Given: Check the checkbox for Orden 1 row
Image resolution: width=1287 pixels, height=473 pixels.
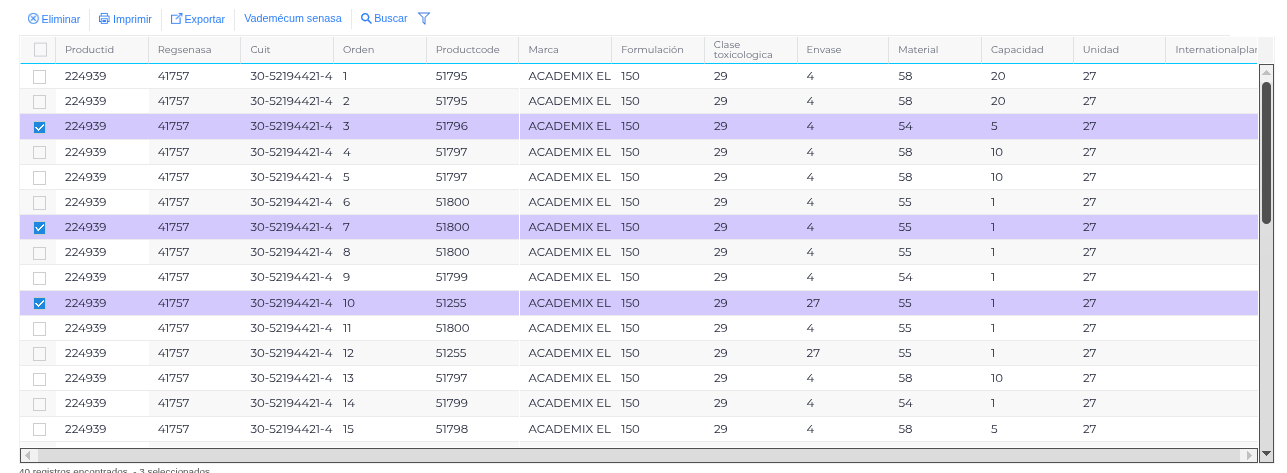Looking at the screenshot, I should 40,76.
